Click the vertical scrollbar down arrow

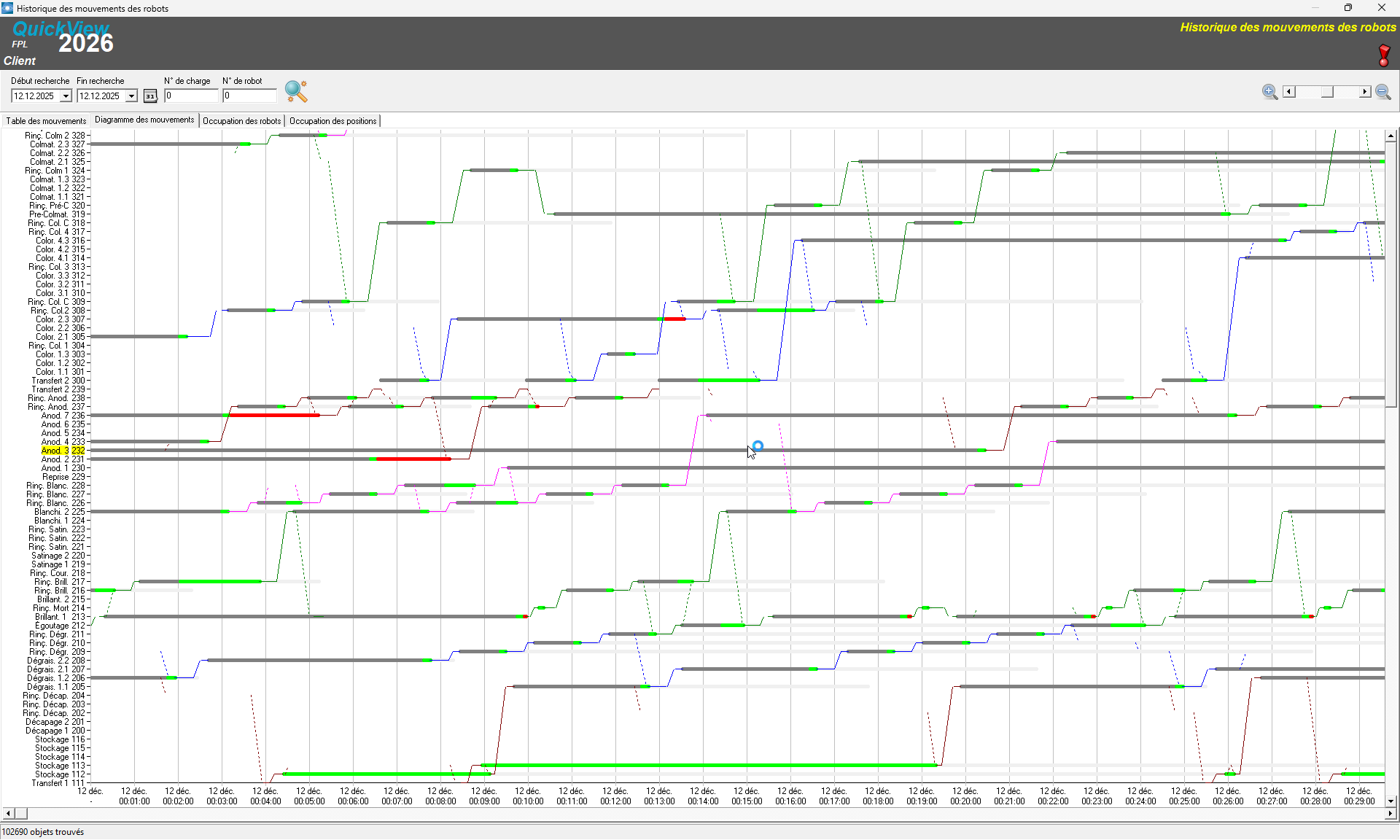(x=1391, y=800)
